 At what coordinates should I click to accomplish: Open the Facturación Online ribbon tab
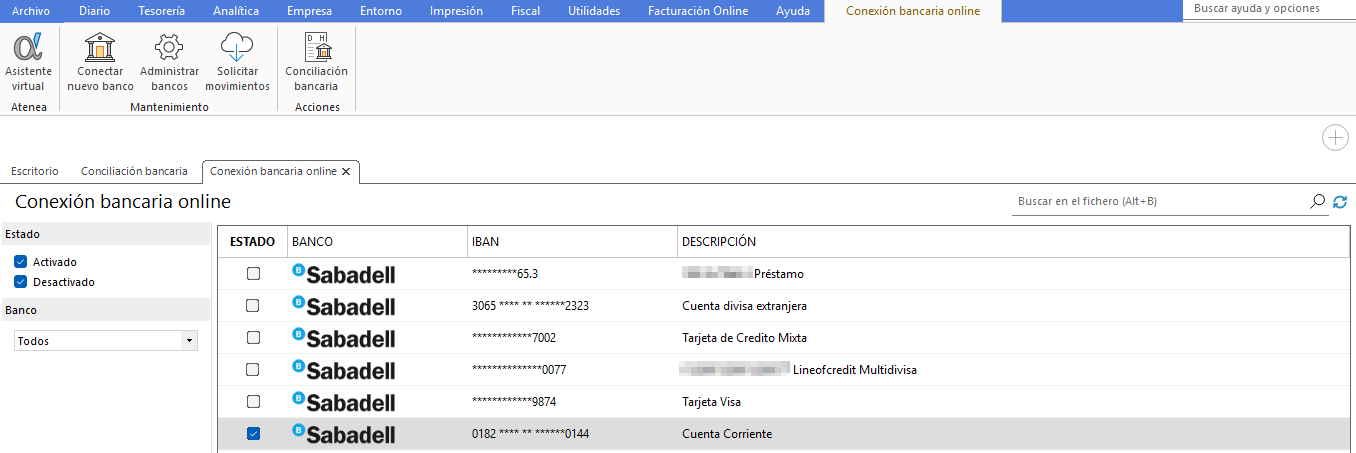698,11
